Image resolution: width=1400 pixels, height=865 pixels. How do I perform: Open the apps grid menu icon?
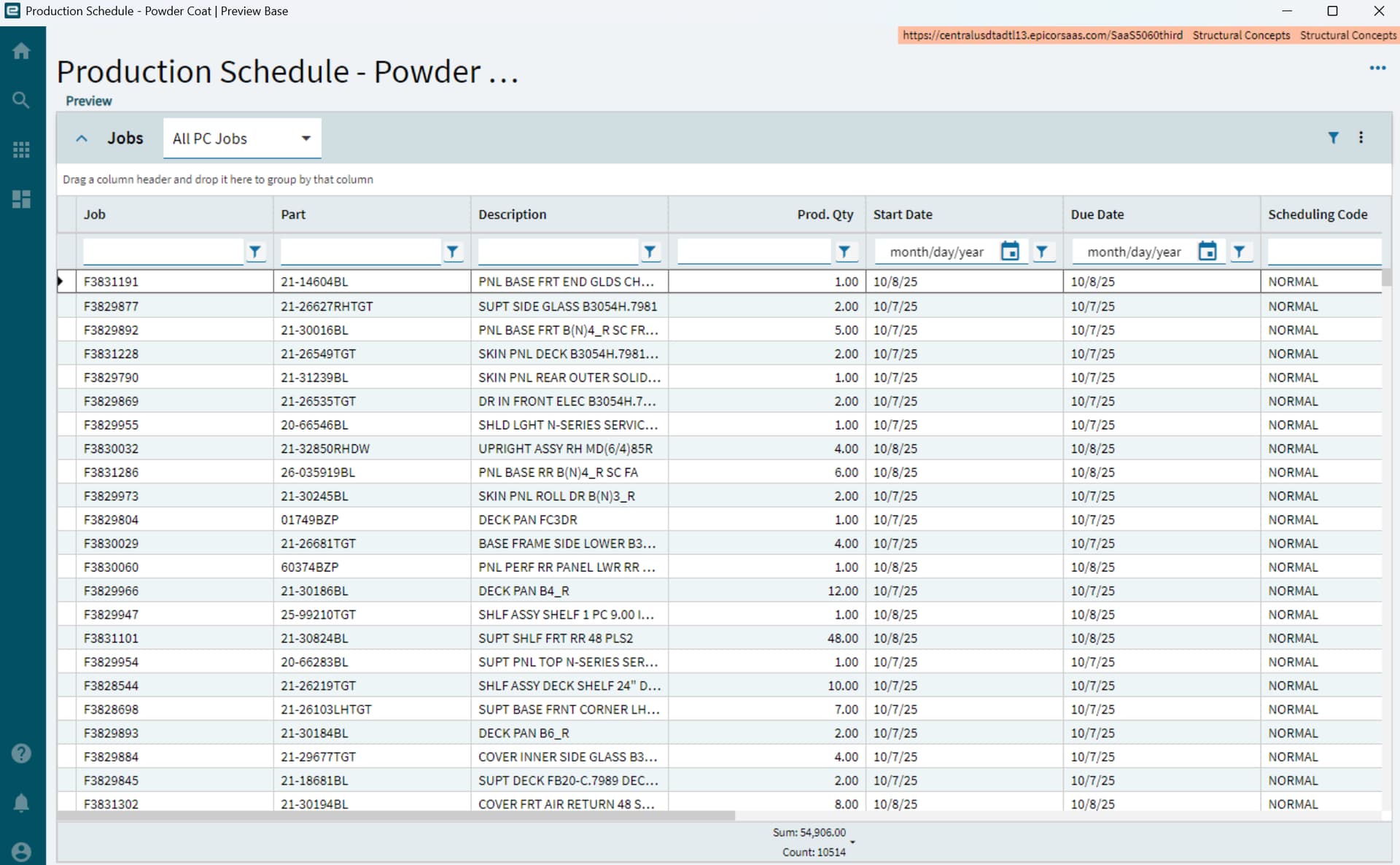[22, 150]
